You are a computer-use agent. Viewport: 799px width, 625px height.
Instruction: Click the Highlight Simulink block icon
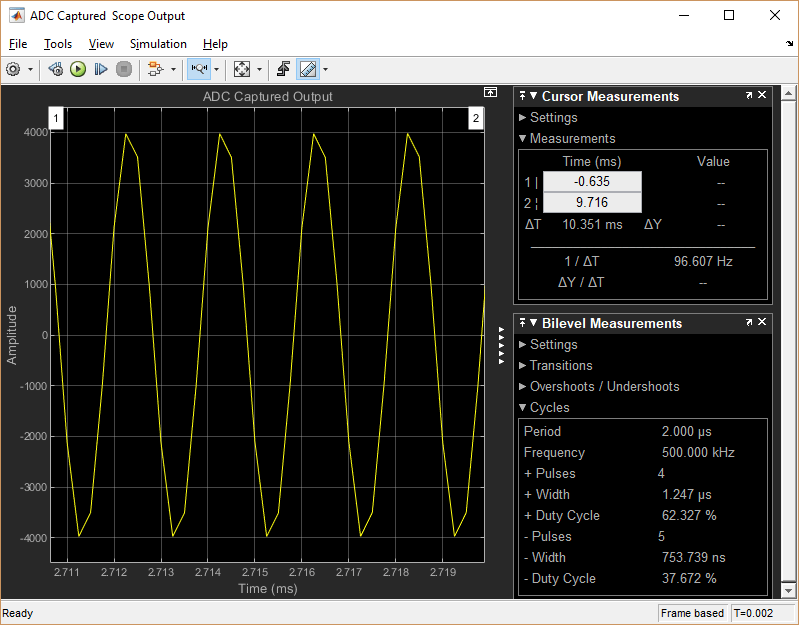[154, 69]
